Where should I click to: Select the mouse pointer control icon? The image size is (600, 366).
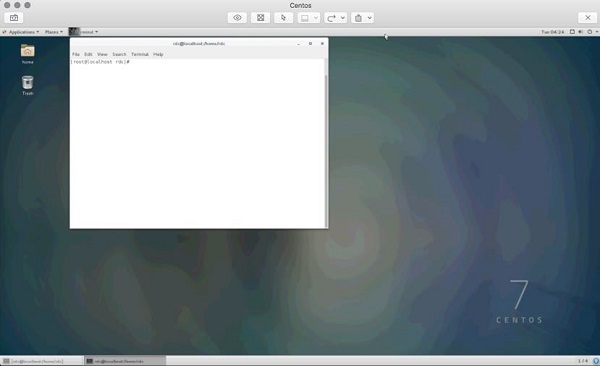pos(283,18)
